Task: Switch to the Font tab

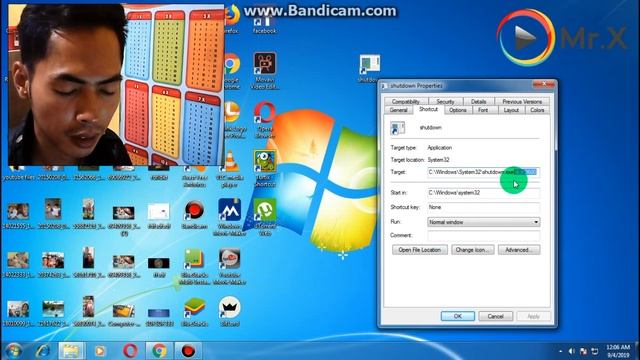Action: (x=483, y=110)
